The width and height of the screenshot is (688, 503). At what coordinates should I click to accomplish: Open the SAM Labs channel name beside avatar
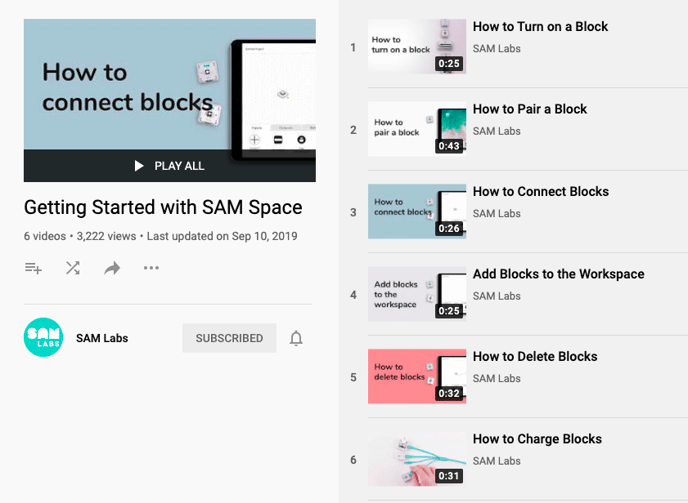click(102, 338)
